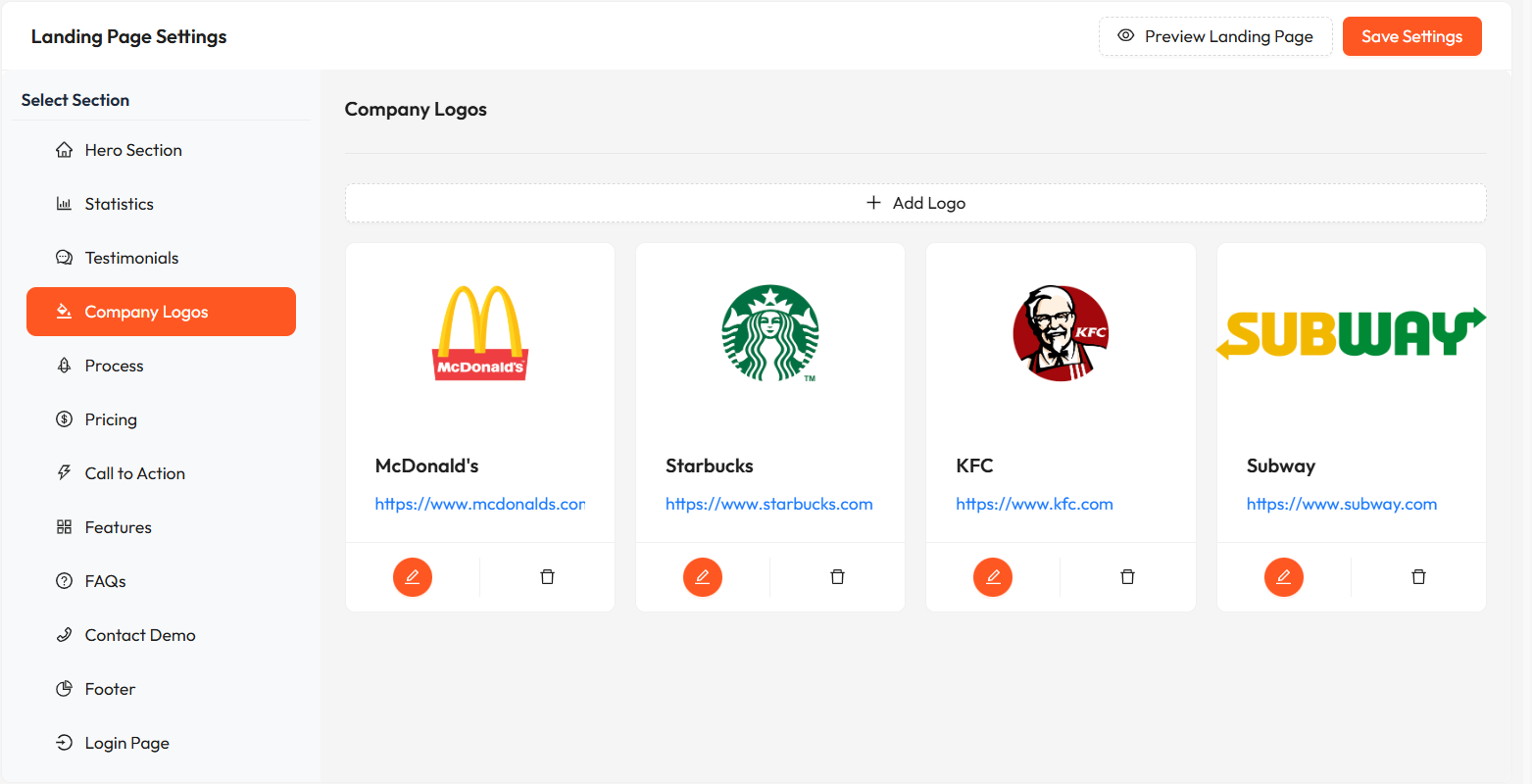The width and height of the screenshot is (1532, 784).
Task: Click the KFC logo image
Action: point(1061,333)
